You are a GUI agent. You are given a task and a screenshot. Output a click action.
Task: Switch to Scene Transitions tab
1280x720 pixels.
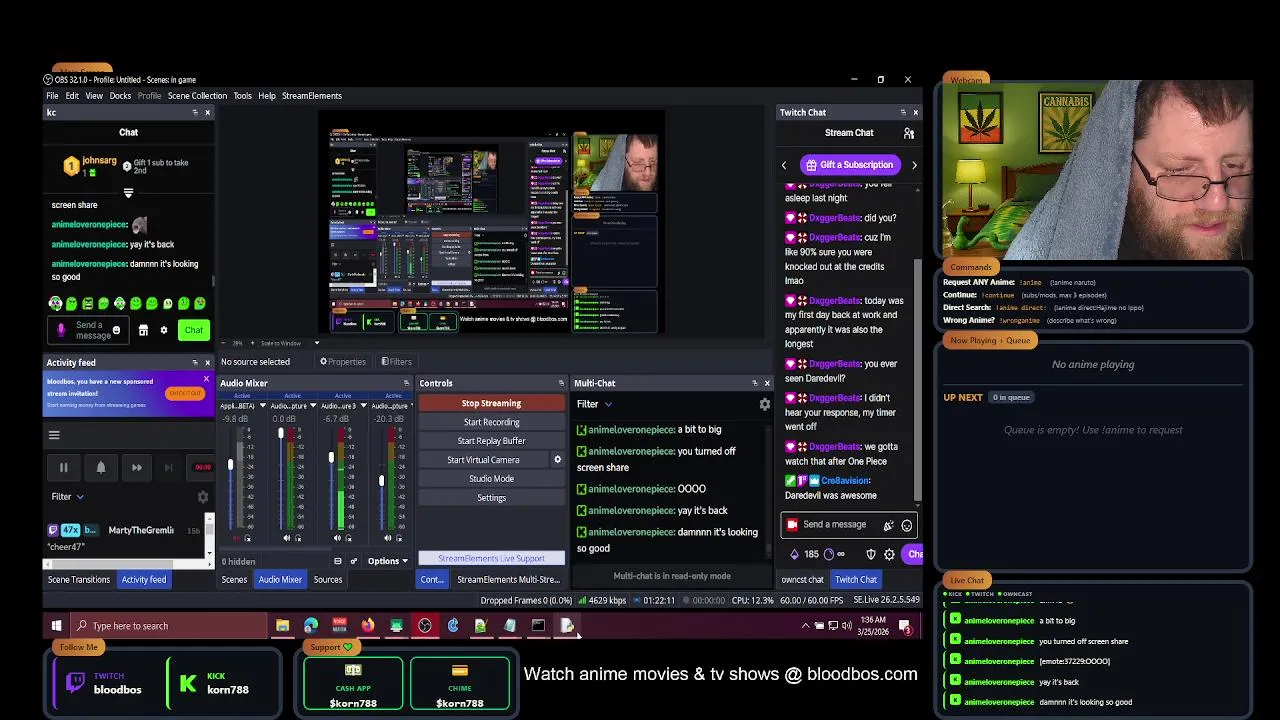[x=79, y=580]
